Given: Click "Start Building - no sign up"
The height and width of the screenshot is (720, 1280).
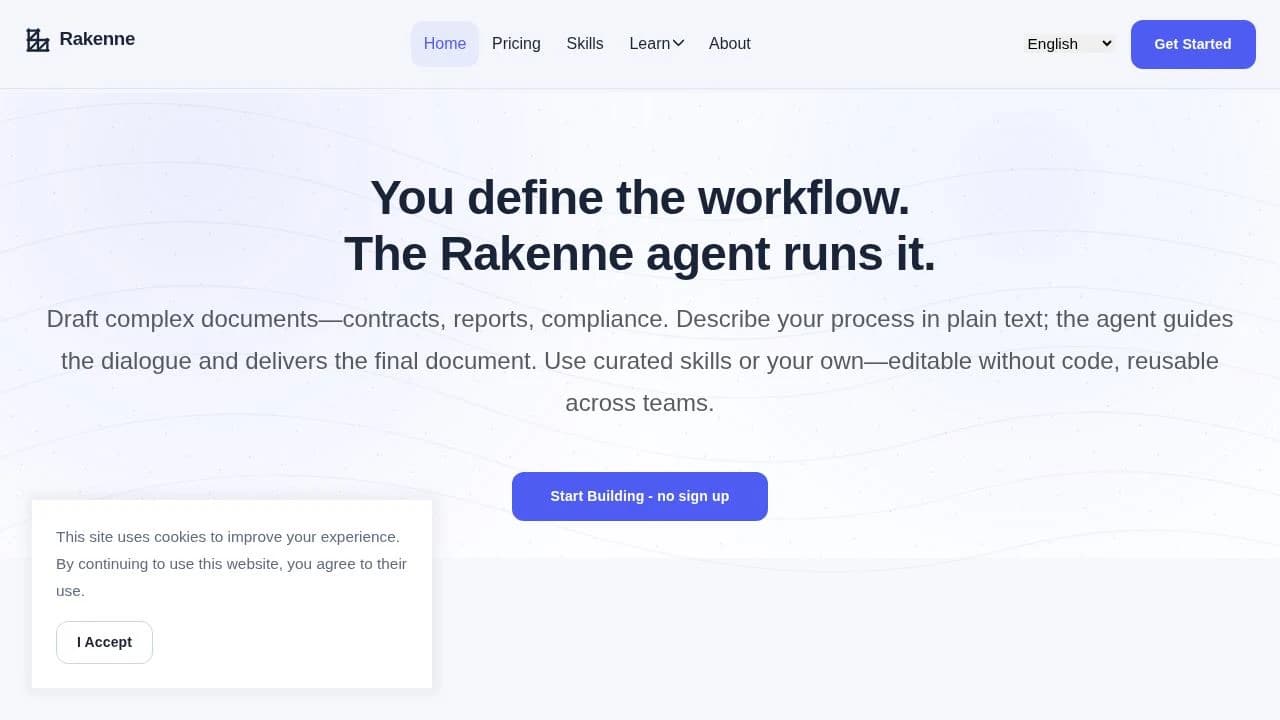Looking at the screenshot, I should (640, 496).
